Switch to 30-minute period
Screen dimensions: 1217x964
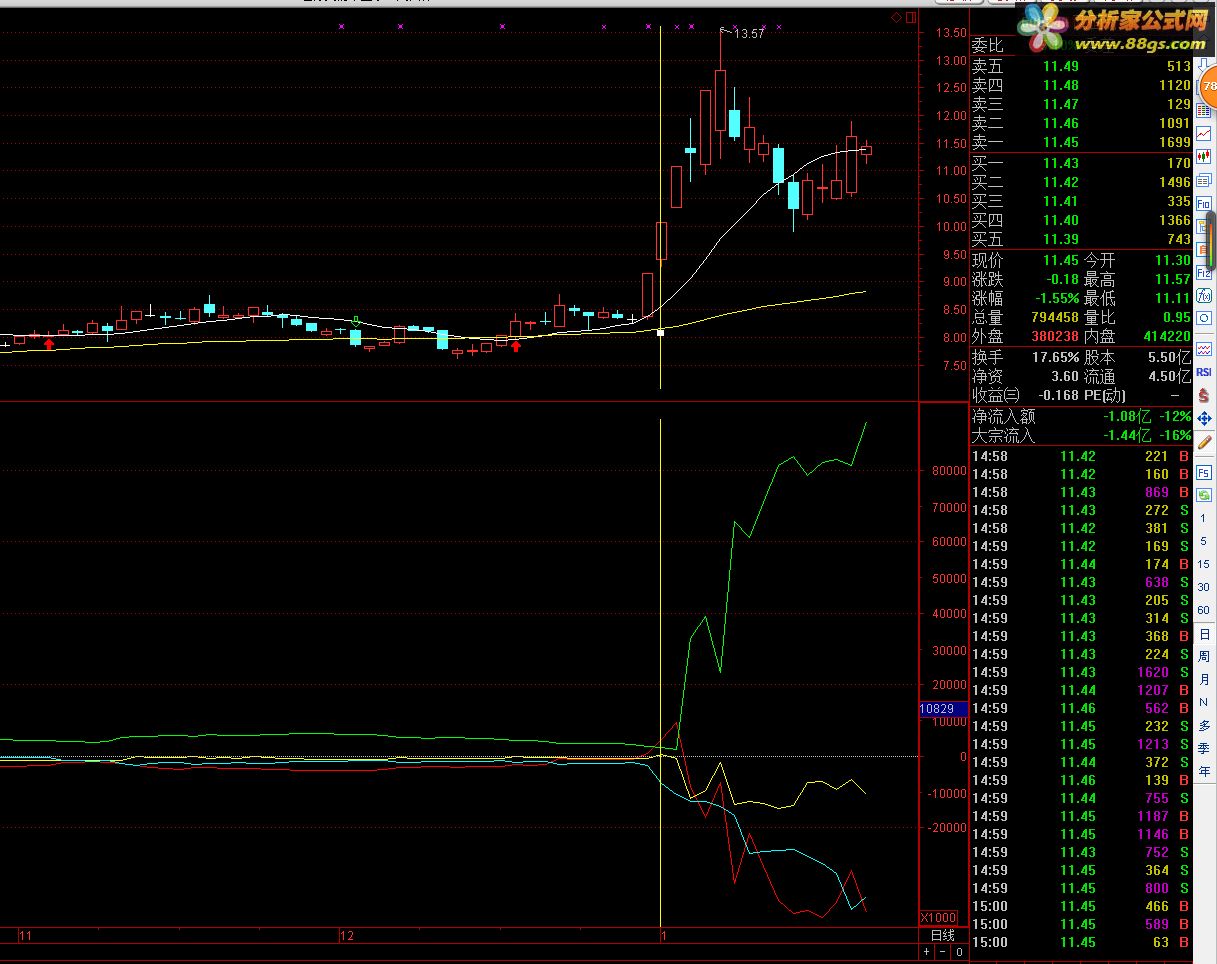pyautogui.click(x=1204, y=587)
